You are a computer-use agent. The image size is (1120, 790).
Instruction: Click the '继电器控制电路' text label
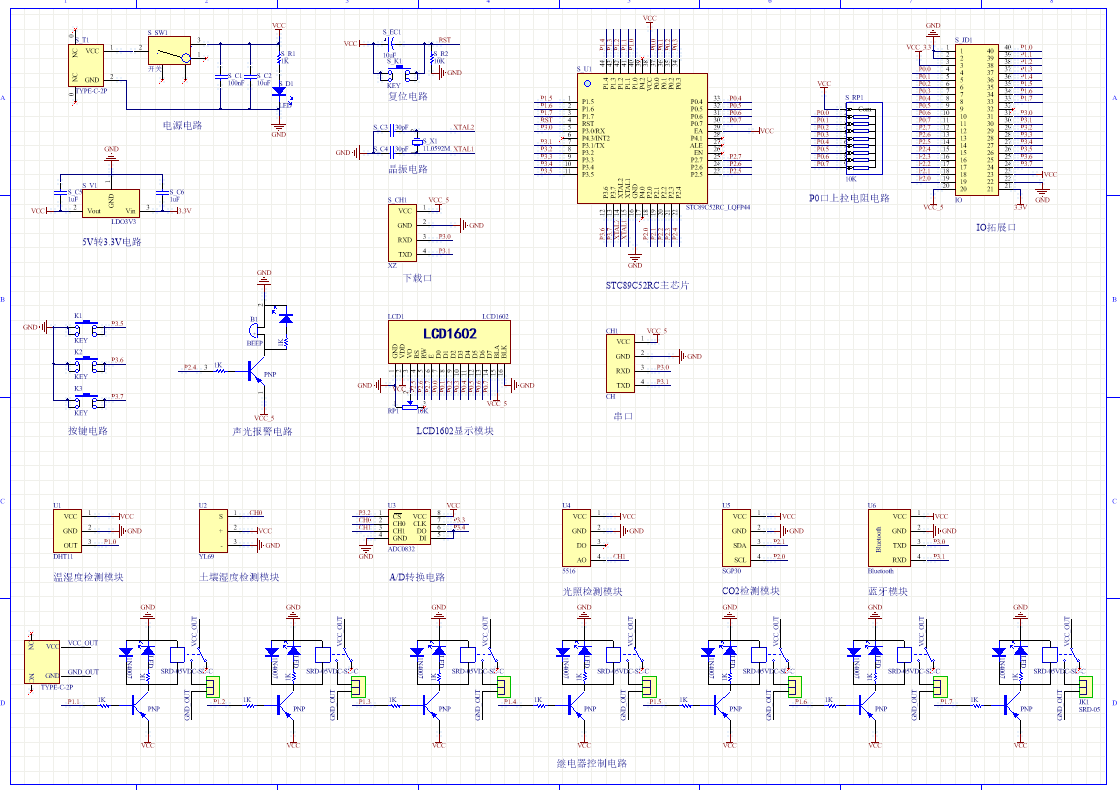591,763
